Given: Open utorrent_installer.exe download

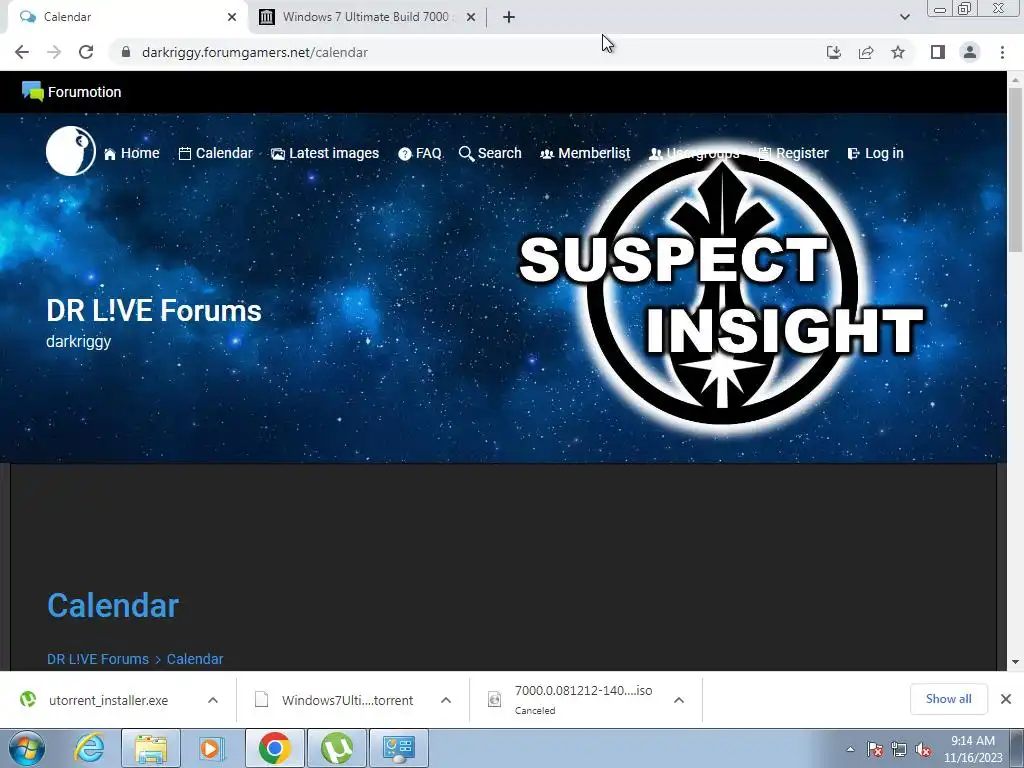Looking at the screenshot, I should (x=108, y=700).
